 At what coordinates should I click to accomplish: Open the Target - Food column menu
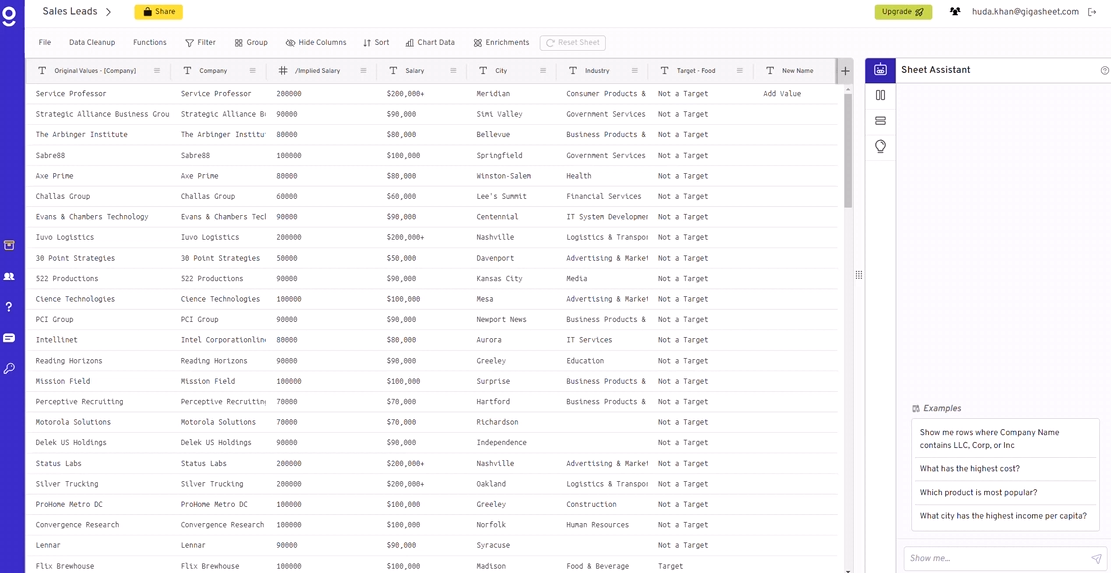pos(740,71)
